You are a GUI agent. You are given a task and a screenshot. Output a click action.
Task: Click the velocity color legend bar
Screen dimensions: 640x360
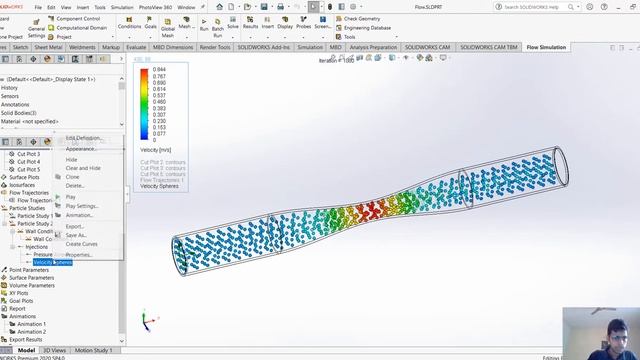pos(144,104)
